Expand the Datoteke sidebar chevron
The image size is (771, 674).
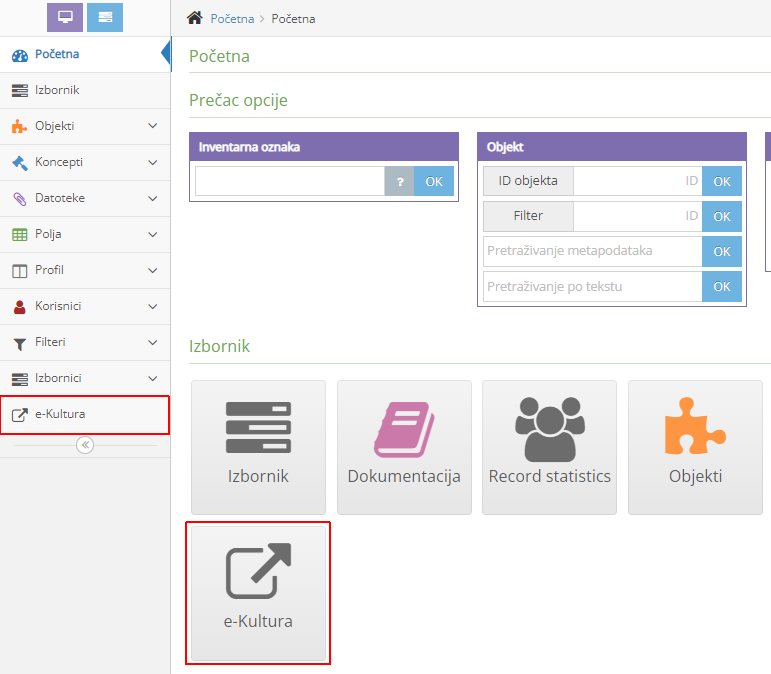pyautogui.click(x=153, y=198)
